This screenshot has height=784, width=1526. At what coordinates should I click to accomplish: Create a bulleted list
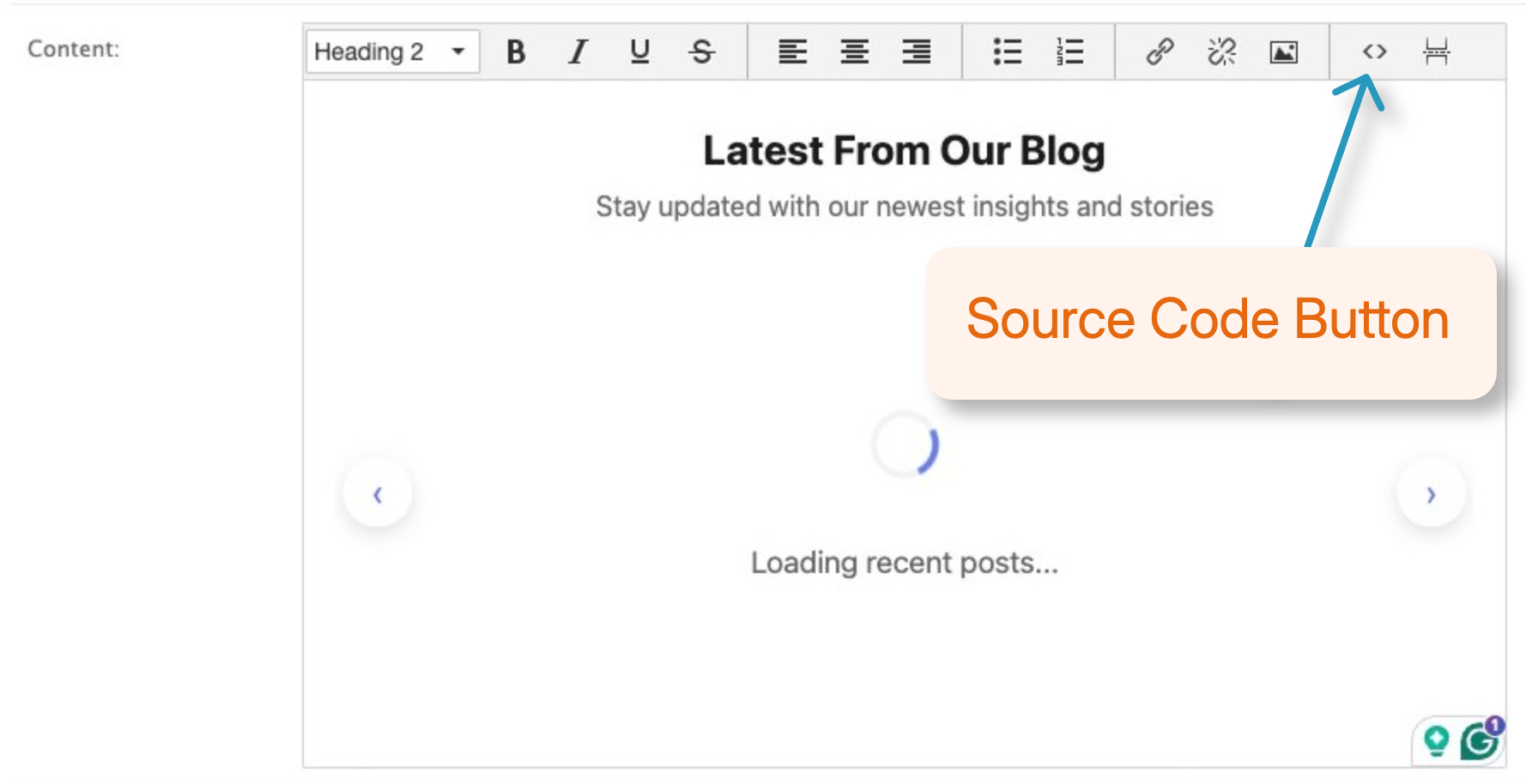tap(1006, 51)
